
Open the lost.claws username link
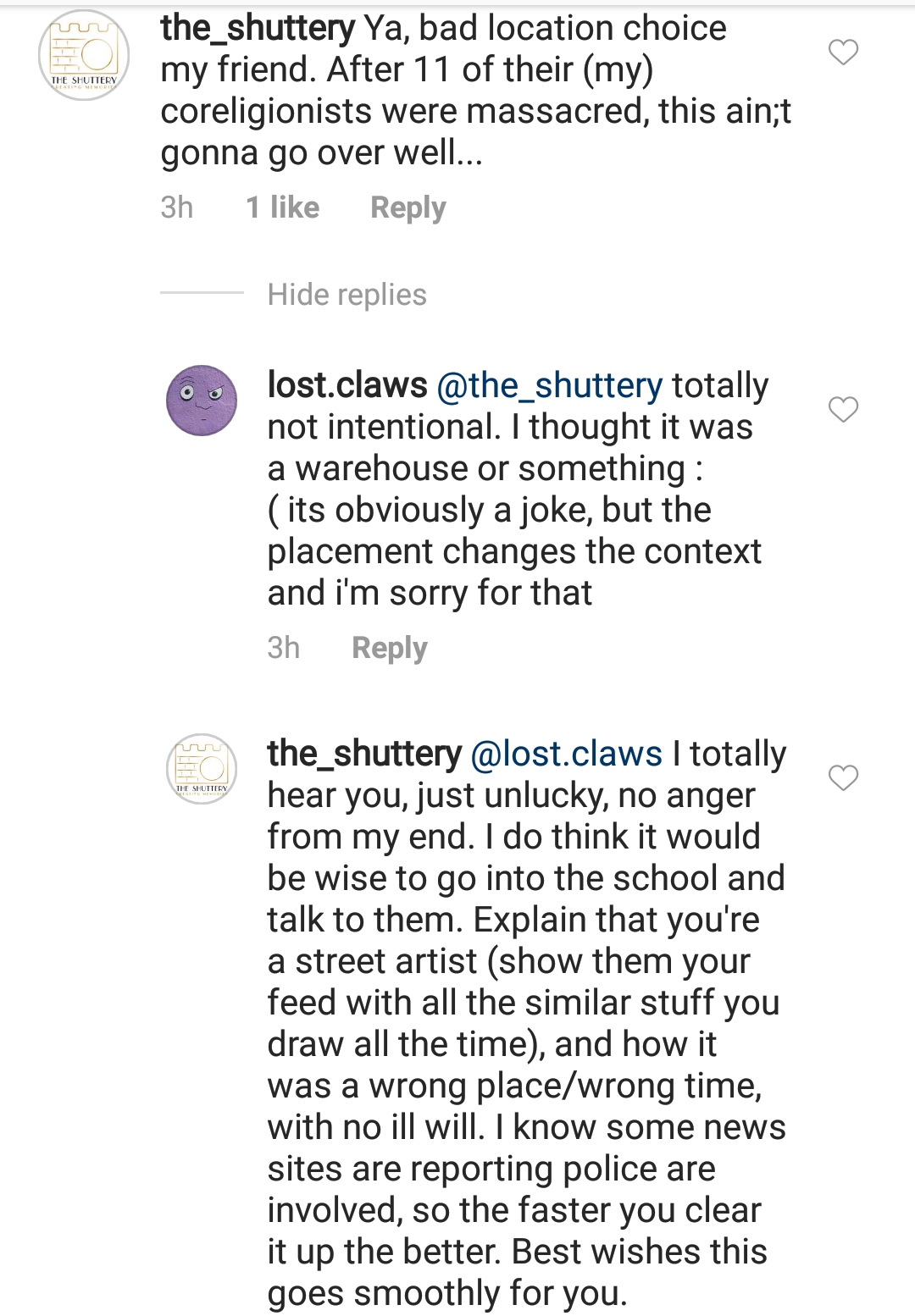tap(347, 385)
